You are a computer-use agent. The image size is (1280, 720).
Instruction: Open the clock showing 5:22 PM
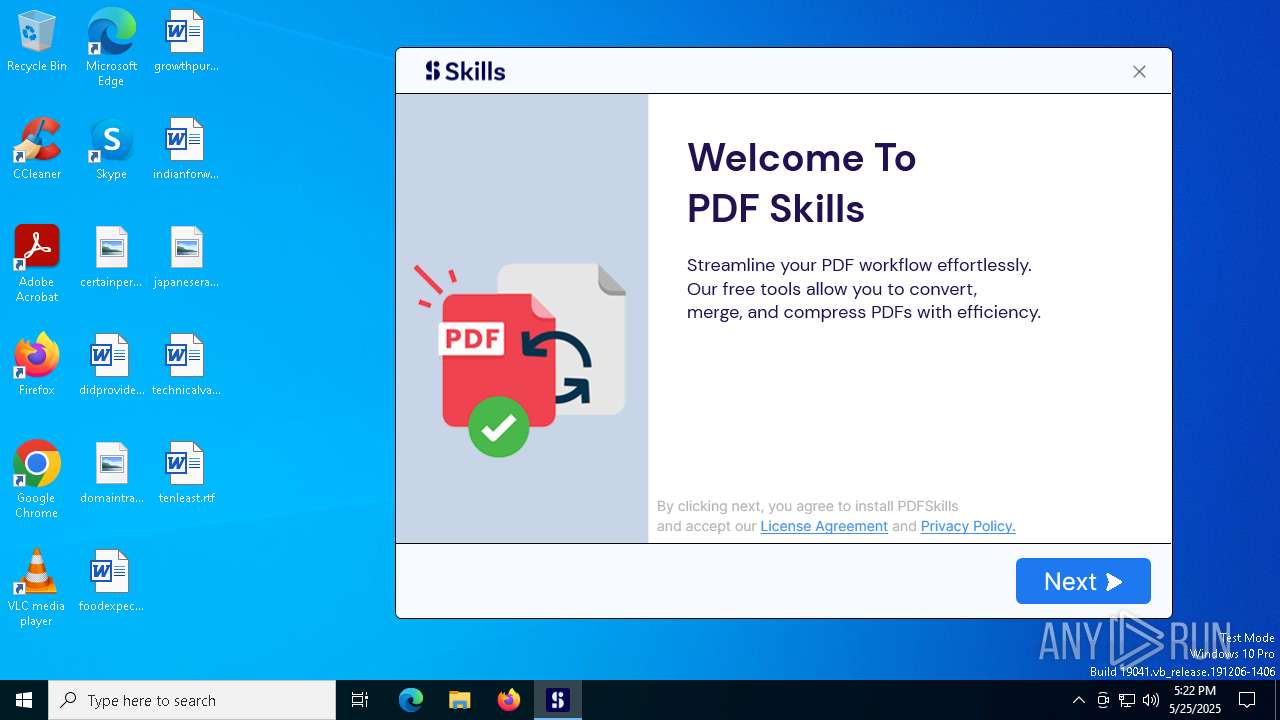1195,700
